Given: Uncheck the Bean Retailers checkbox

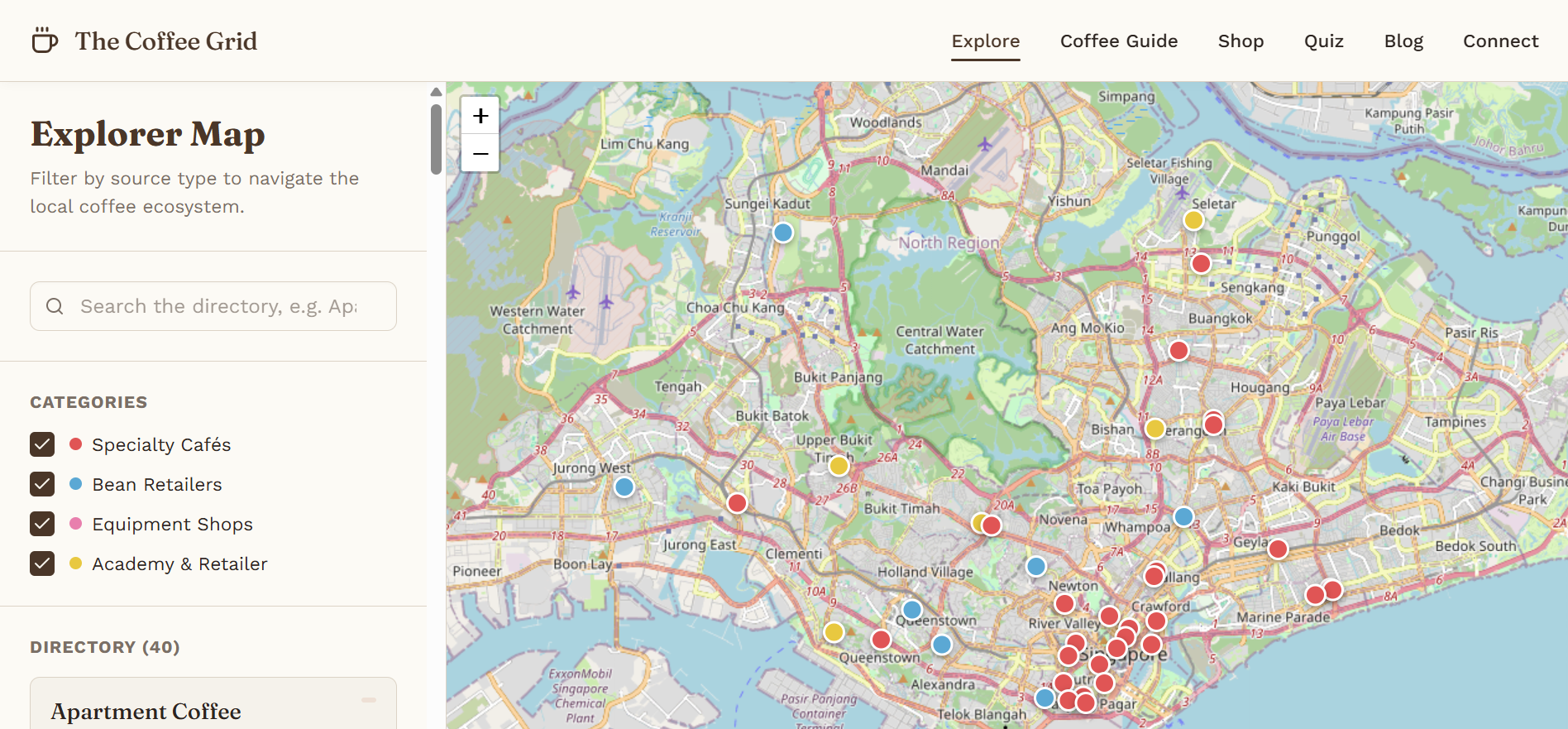Looking at the screenshot, I should 42,484.
